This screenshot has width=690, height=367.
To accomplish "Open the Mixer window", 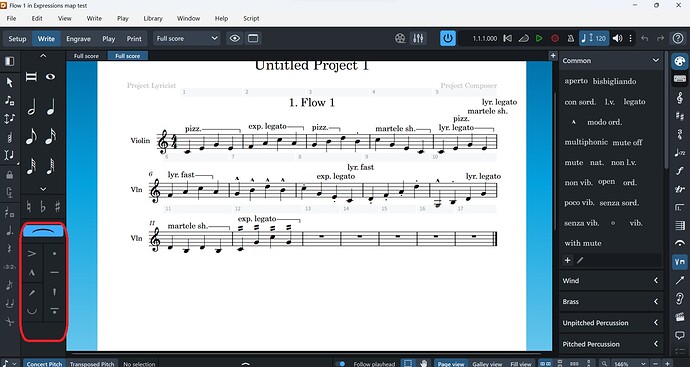I will coord(418,38).
